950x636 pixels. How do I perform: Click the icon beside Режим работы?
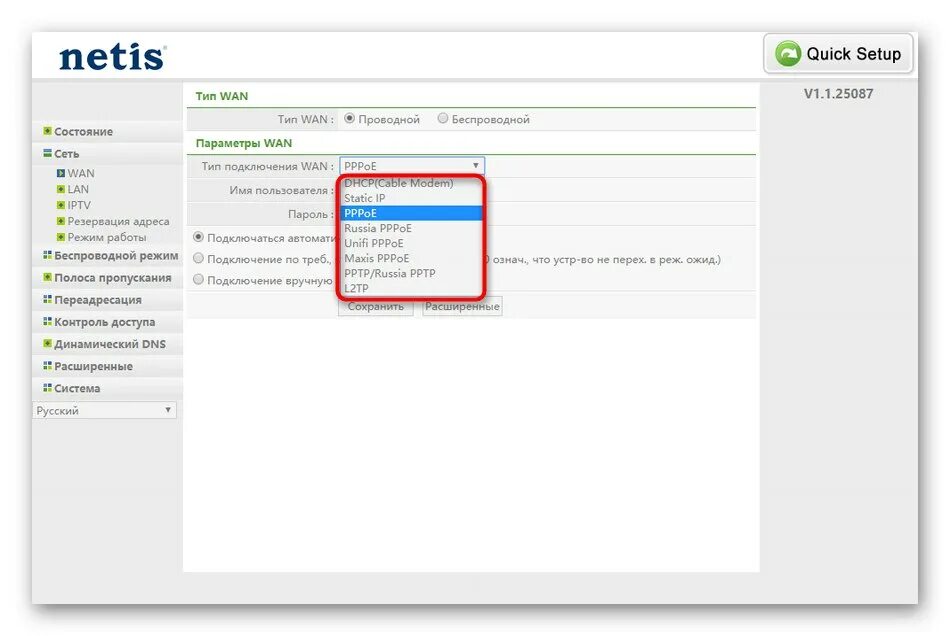(x=61, y=237)
